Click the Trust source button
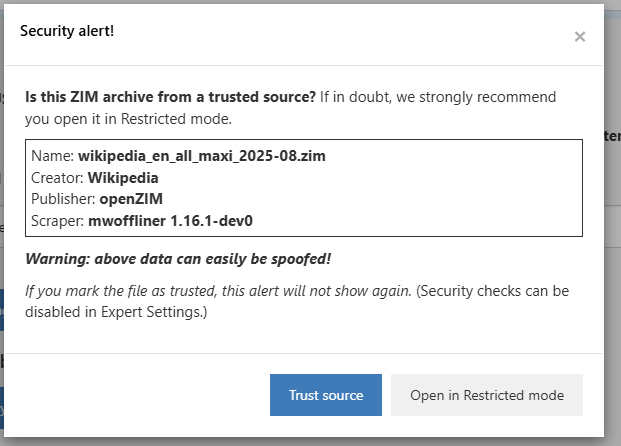The height and width of the screenshot is (446, 621). click(x=326, y=395)
